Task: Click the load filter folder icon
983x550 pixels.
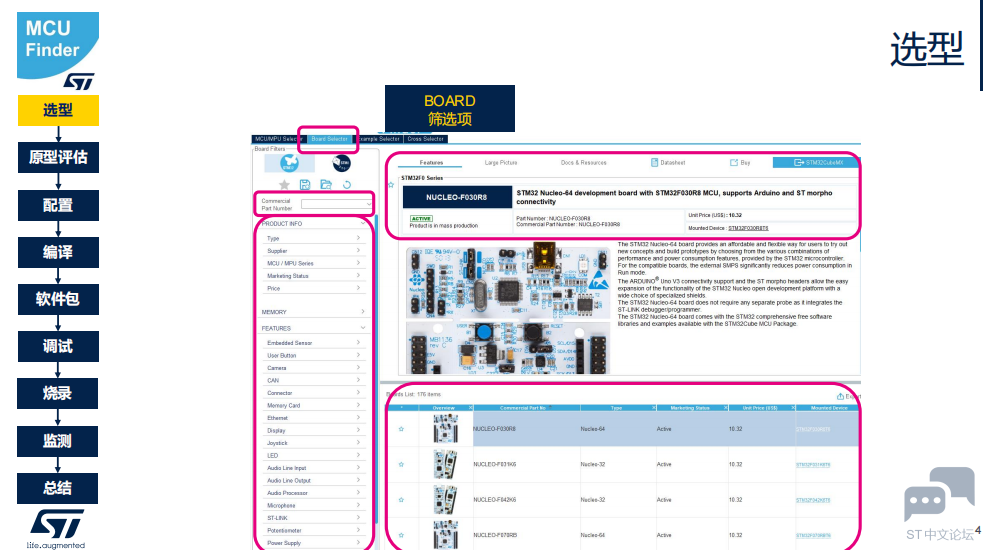Action: tap(326, 184)
